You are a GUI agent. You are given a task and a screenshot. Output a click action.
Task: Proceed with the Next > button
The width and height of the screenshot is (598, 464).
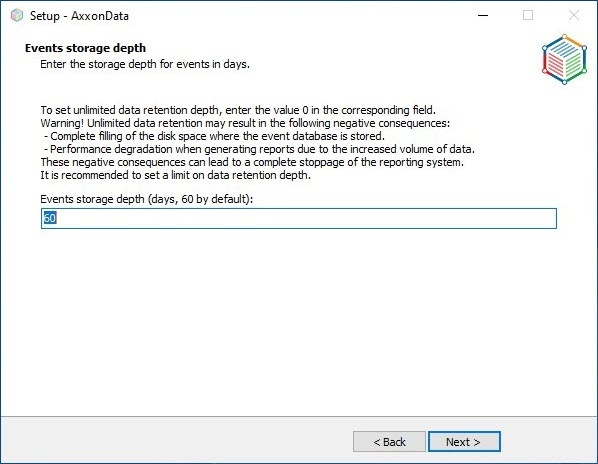click(x=464, y=442)
